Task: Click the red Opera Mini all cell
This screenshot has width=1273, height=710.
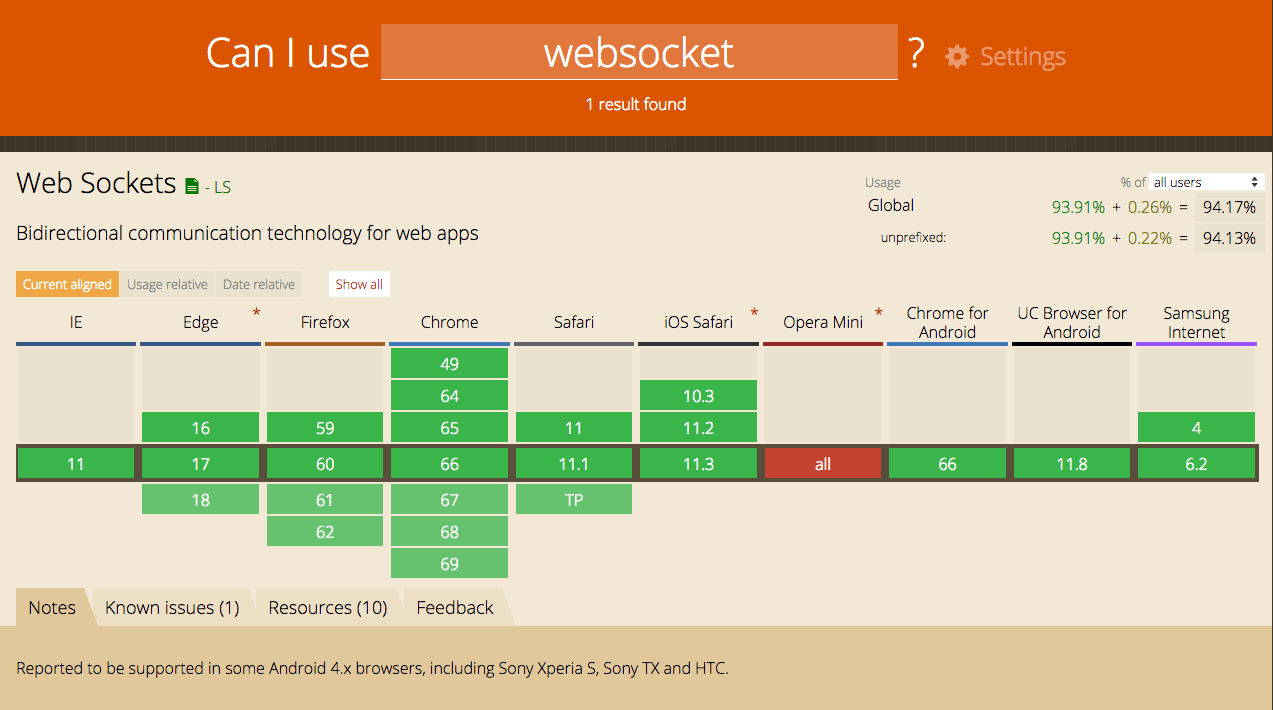Action: pyautogui.click(x=822, y=464)
